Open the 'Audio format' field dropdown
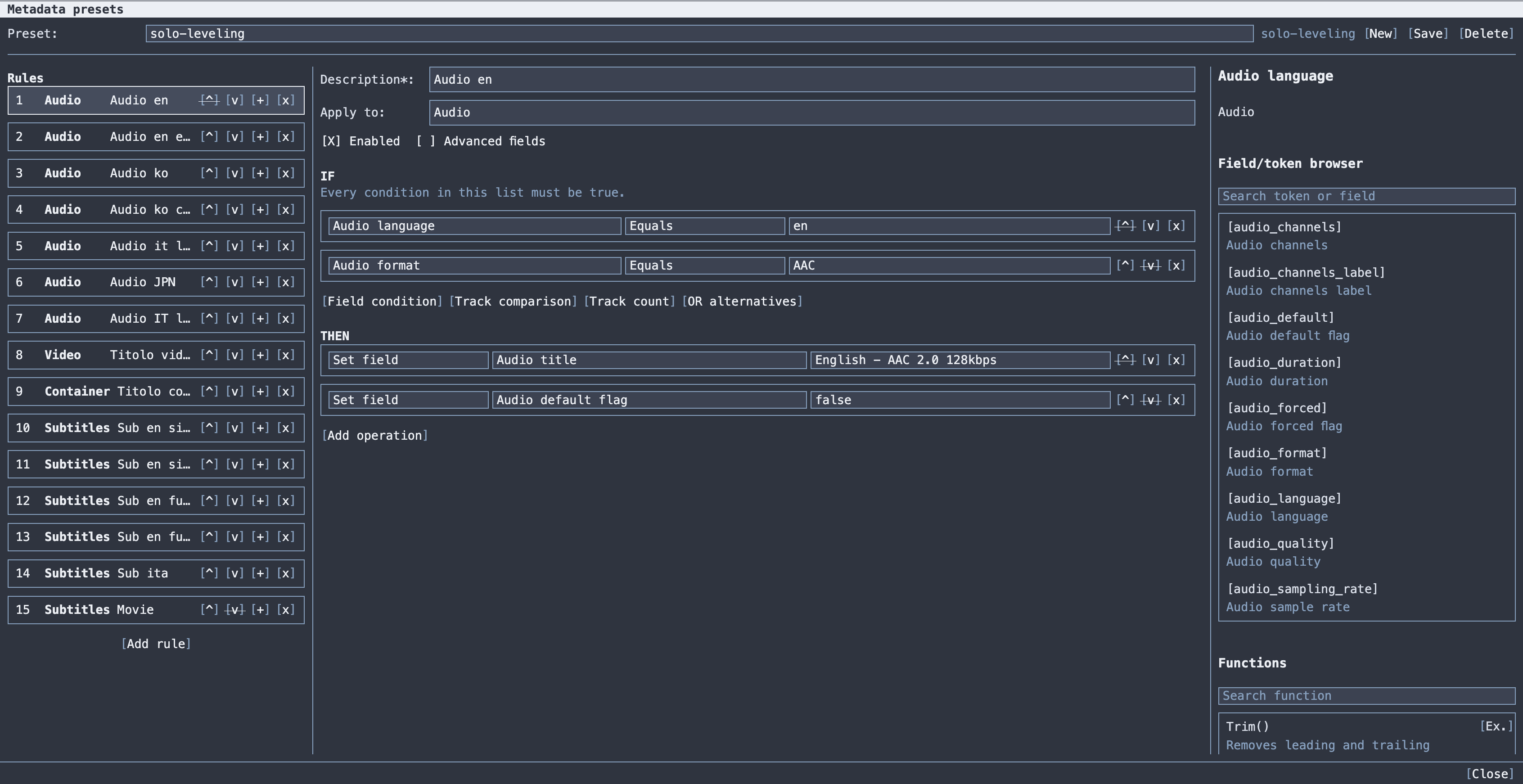This screenshot has height=784, width=1523. coord(475,266)
